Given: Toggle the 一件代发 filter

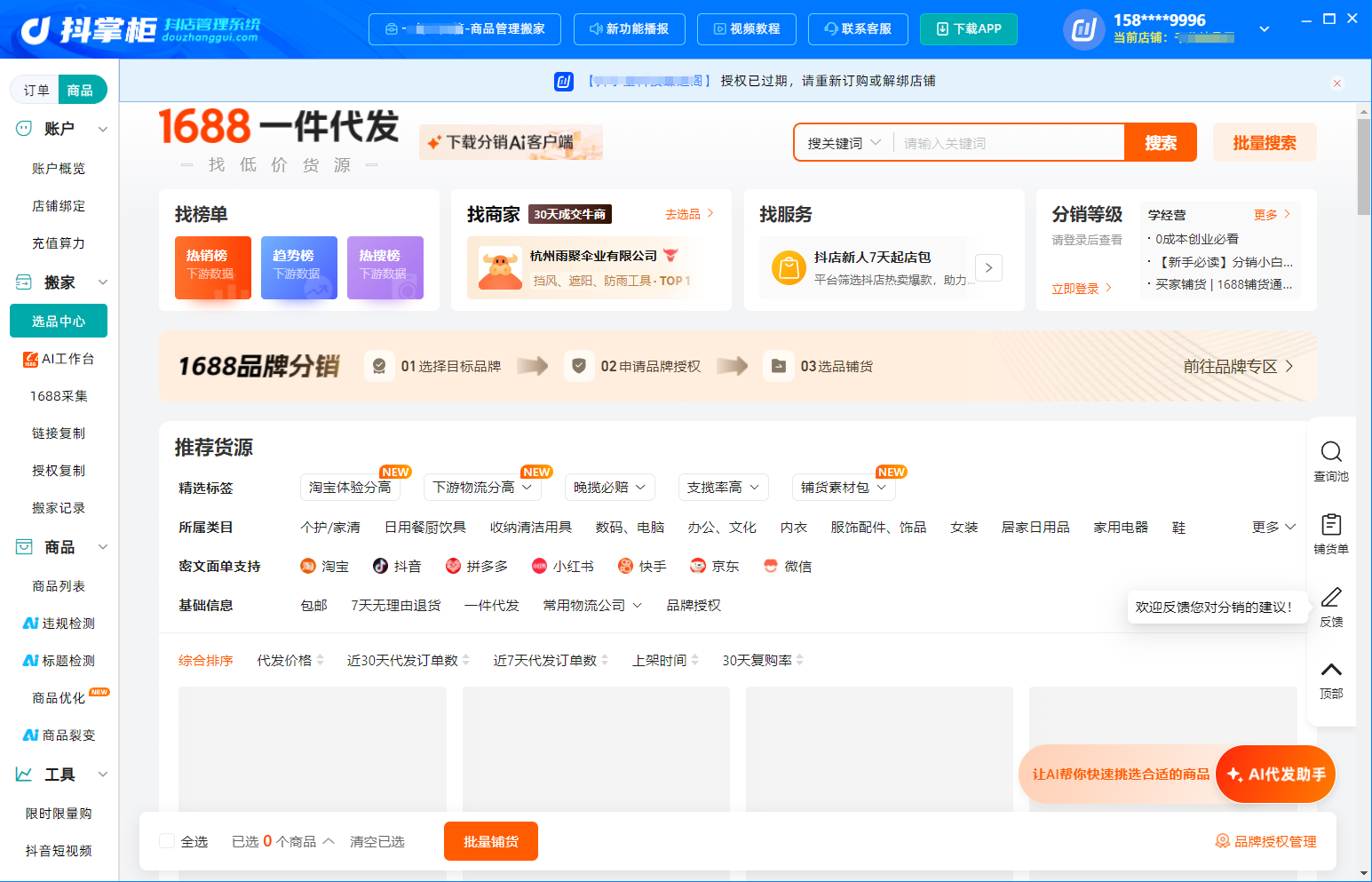Looking at the screenshot, I should [x=492, y=605].
